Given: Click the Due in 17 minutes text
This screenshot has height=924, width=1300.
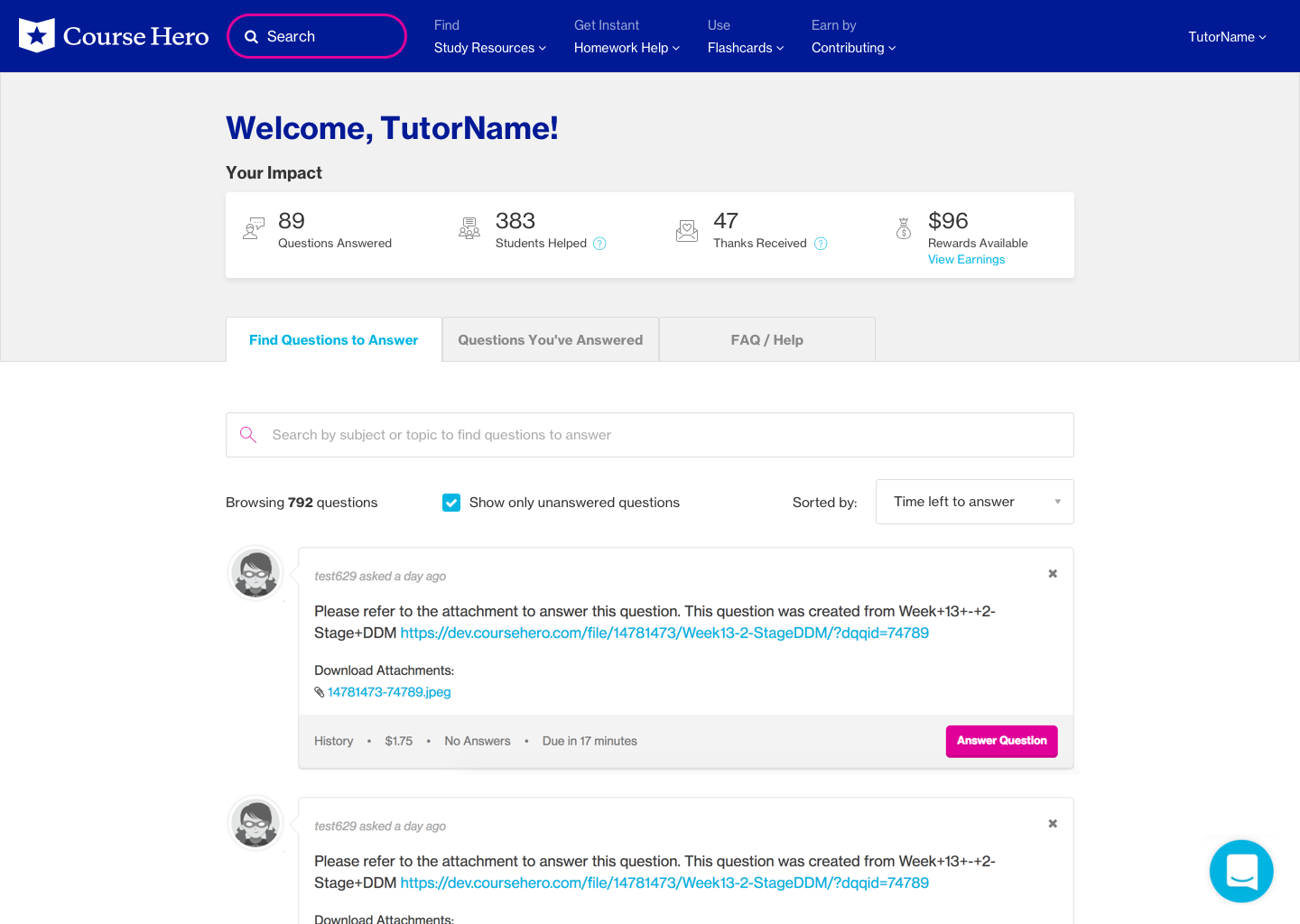Looking at the screenshot, I should tap(590, 741).
